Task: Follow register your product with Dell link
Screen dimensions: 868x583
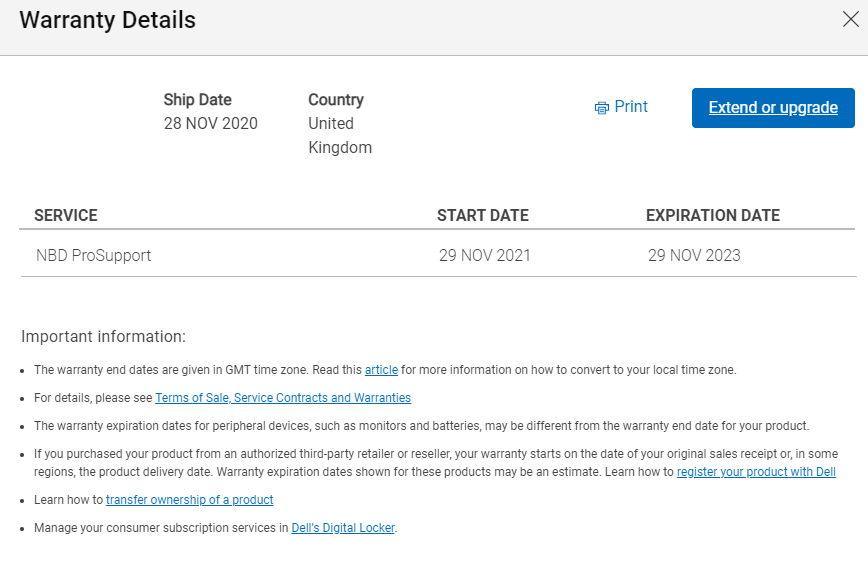Action: pos(756,472)
